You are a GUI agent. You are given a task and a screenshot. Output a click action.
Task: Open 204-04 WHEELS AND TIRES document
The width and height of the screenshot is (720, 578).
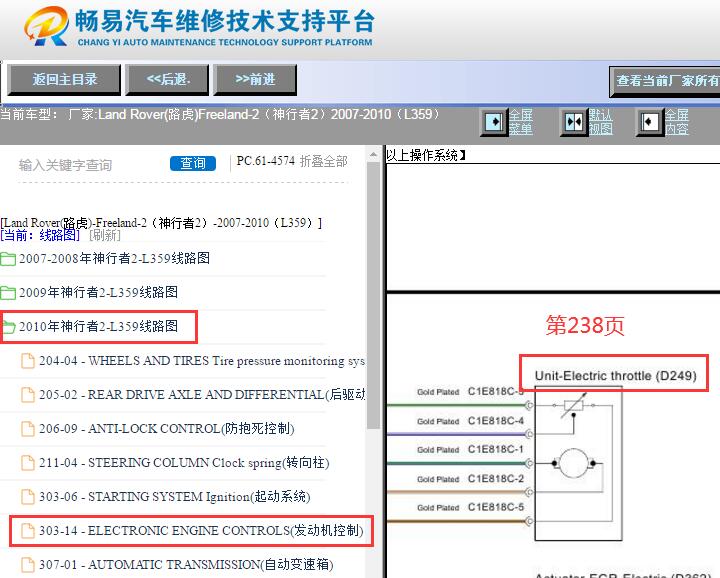[x=202, y=361]
